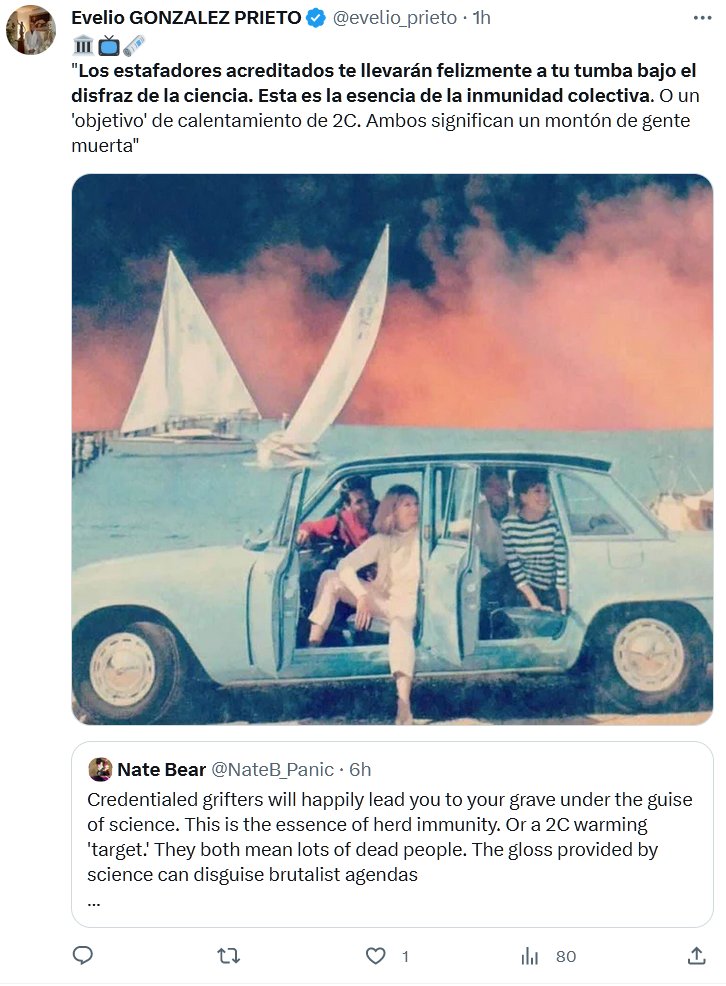Click the @NateB_Panic handle

pos(270,769)
